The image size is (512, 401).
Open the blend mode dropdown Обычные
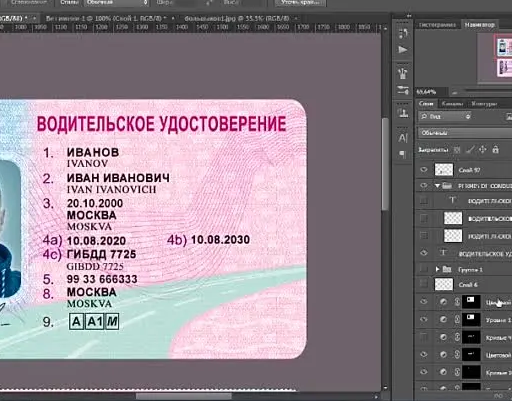(465, 133)
